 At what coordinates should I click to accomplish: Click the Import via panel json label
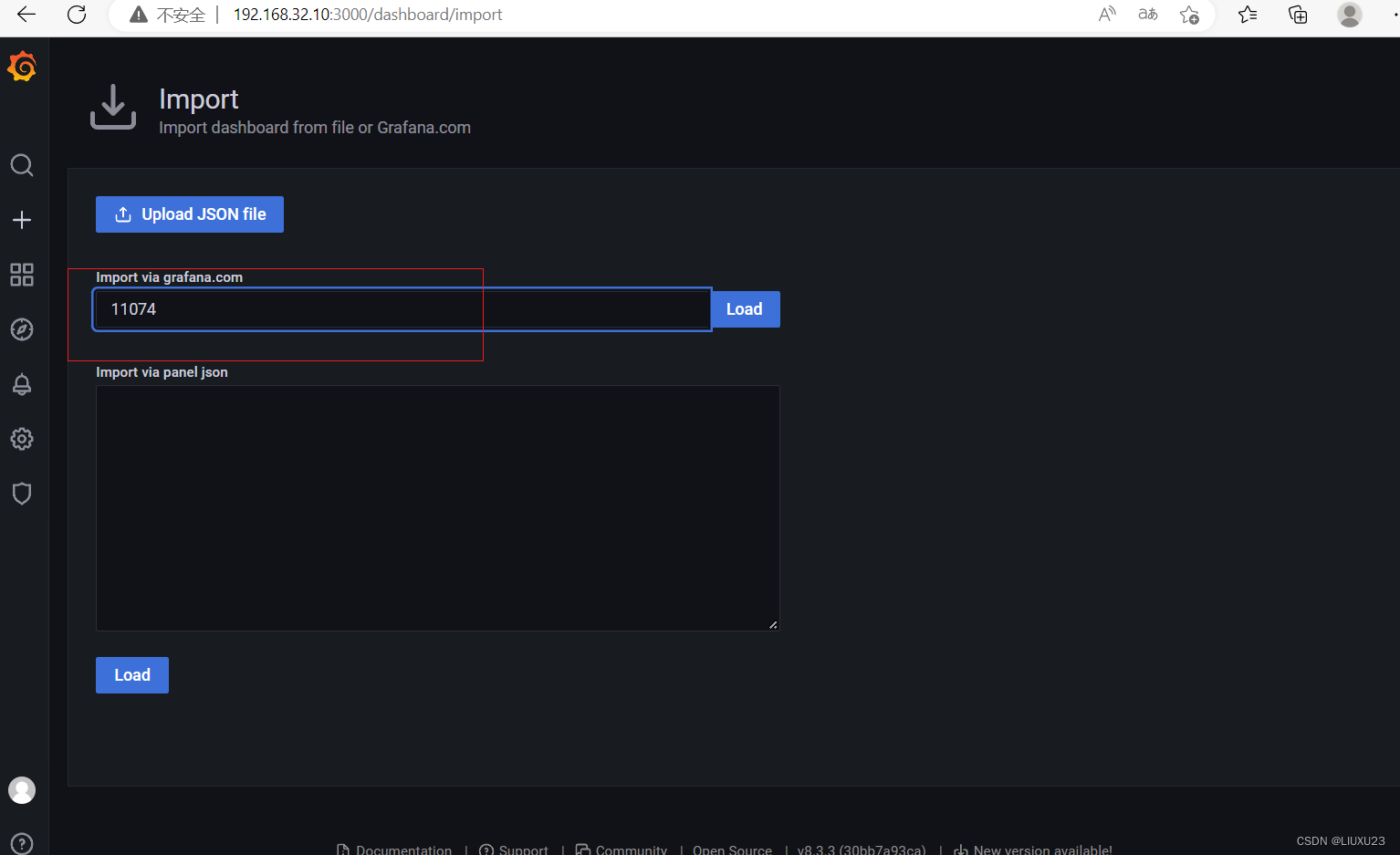162,372
